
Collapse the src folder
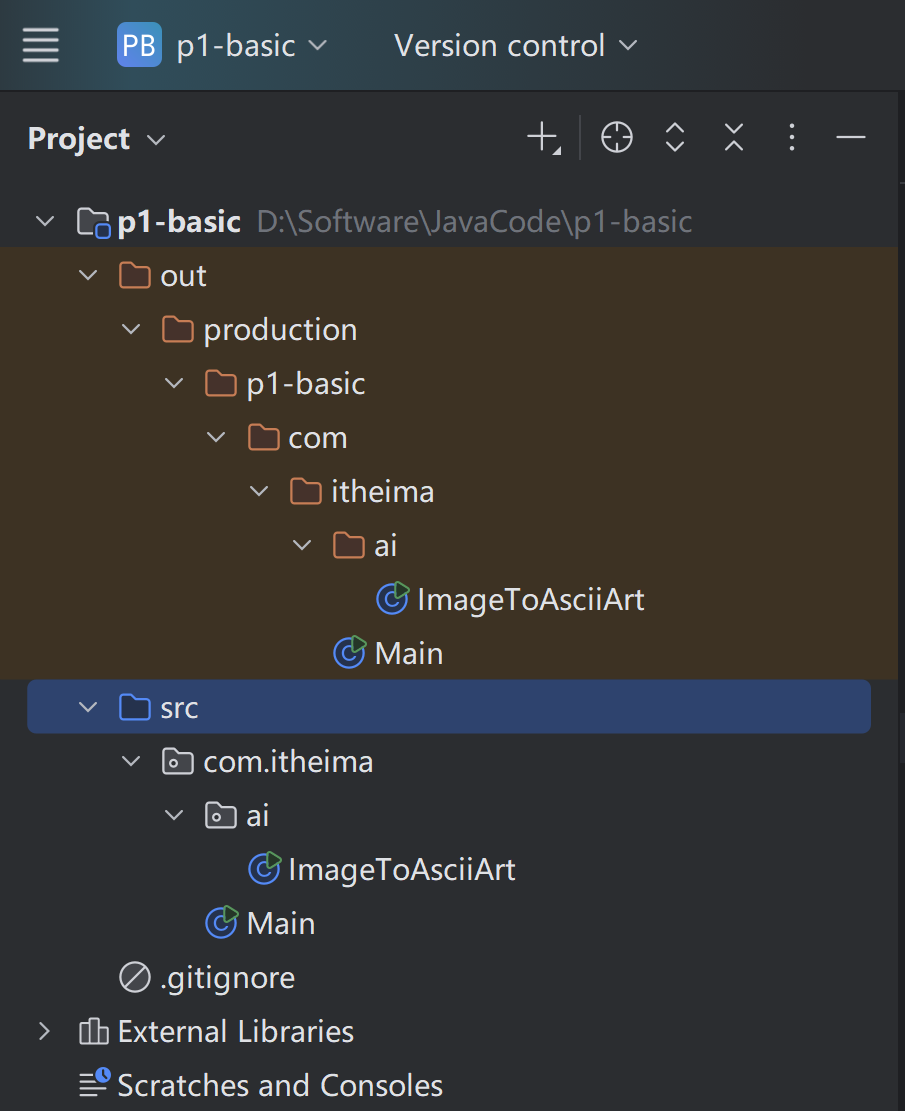pyautogui.click(x=88, y=708)
